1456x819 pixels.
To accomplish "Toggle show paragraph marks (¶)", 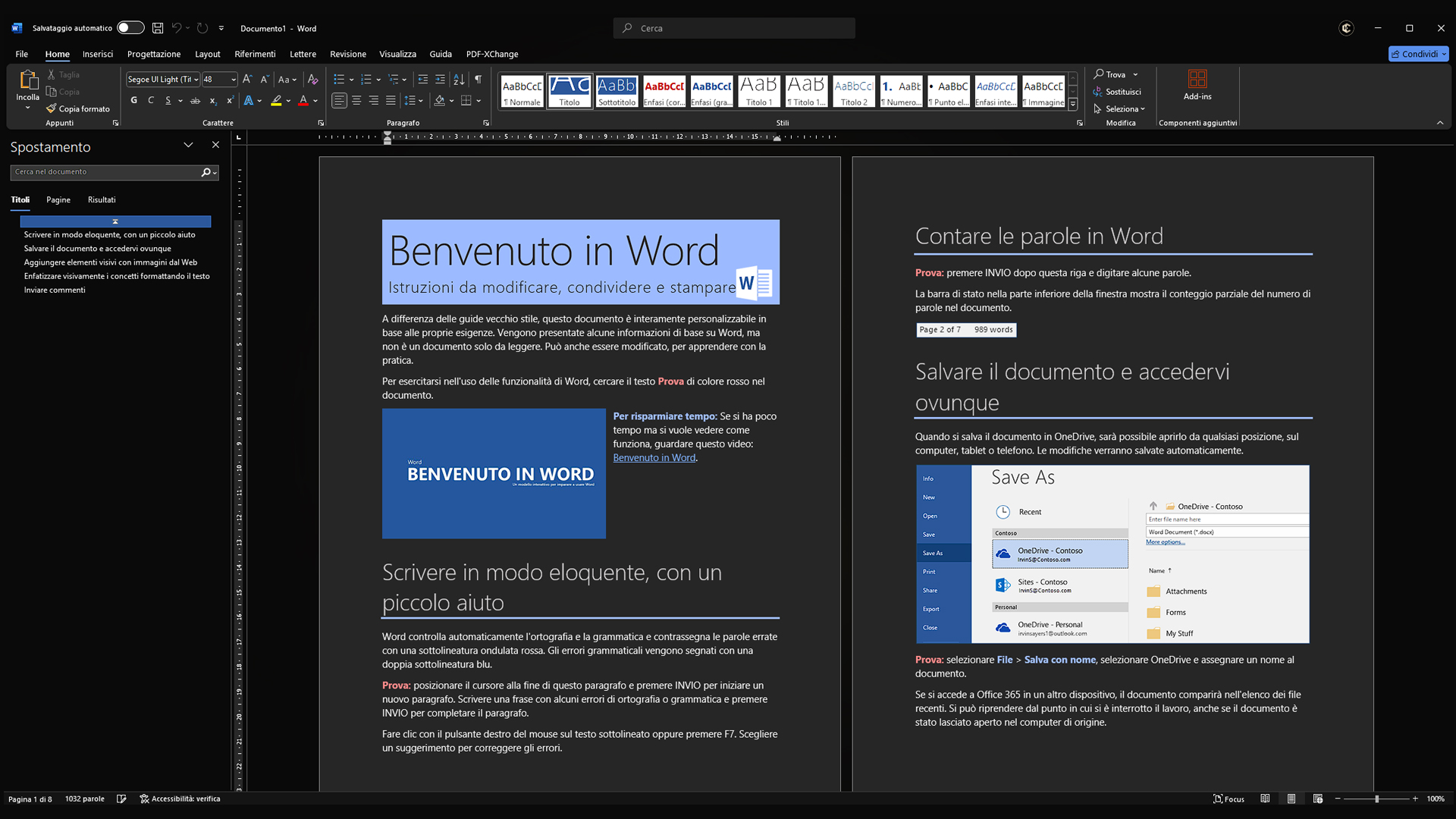I will coord(478,79).
